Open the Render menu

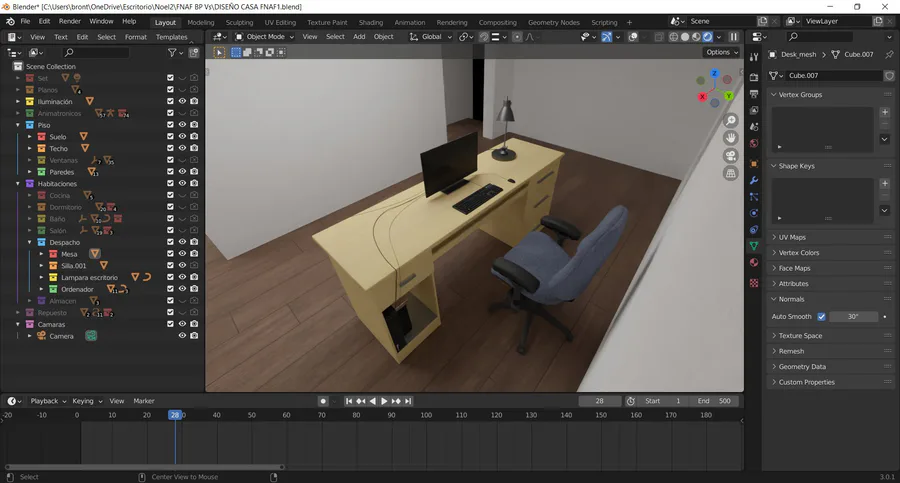coord(69,21)
